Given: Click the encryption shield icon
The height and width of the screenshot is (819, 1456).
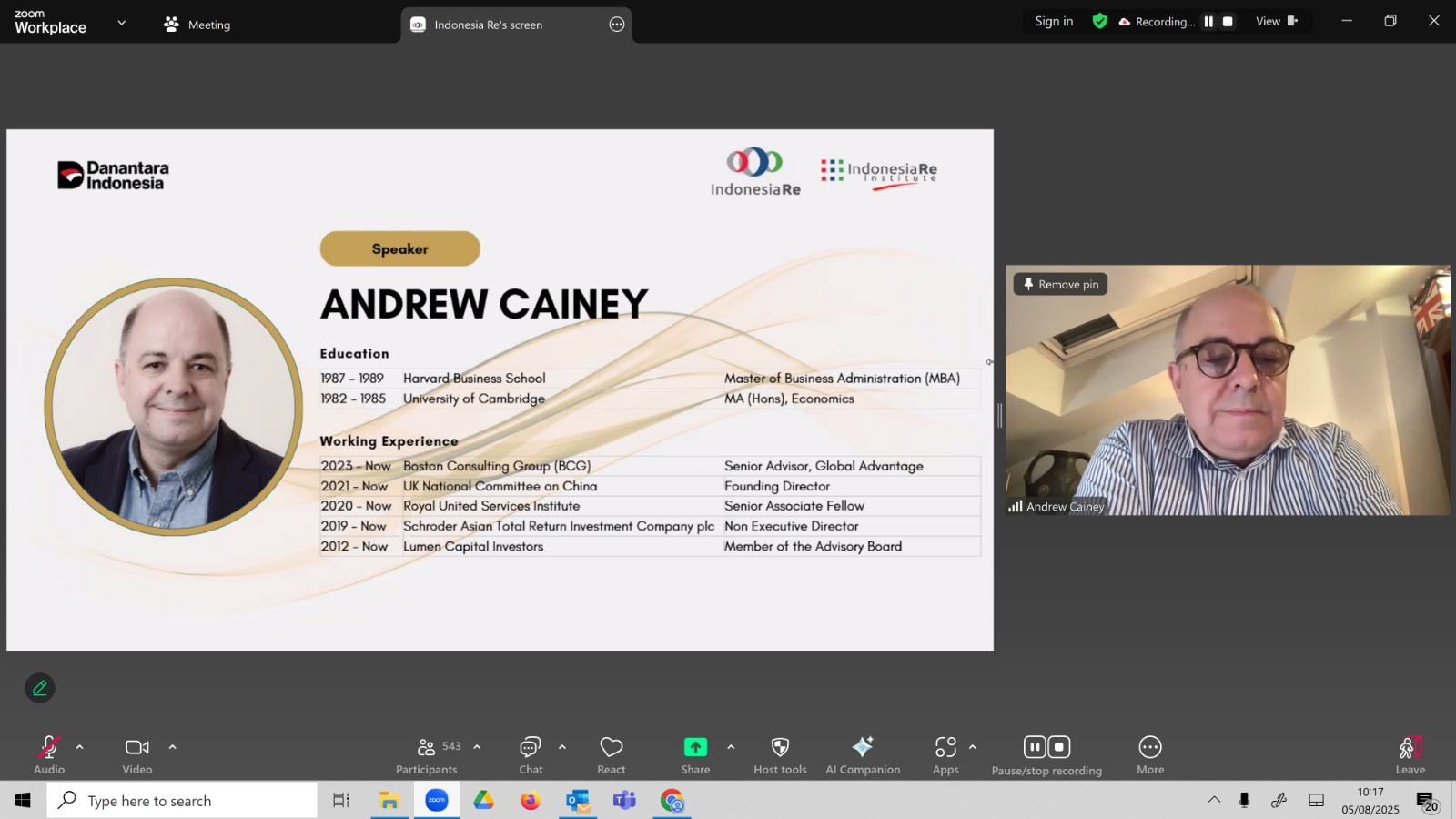Looking at the screenshot, I should coord(1100,21).
